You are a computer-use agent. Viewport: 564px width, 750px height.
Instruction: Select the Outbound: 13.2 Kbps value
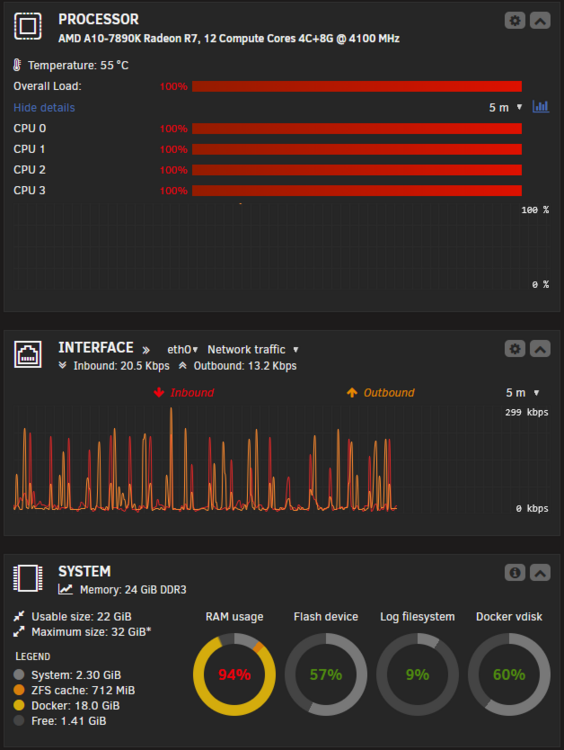point(245,366)
